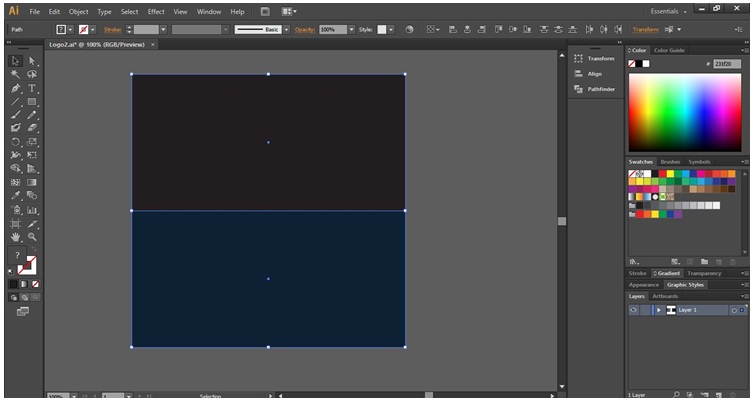Open the Pathfinder panel button
The width and height of the screenshot is (753, 401).
point(595,89)
